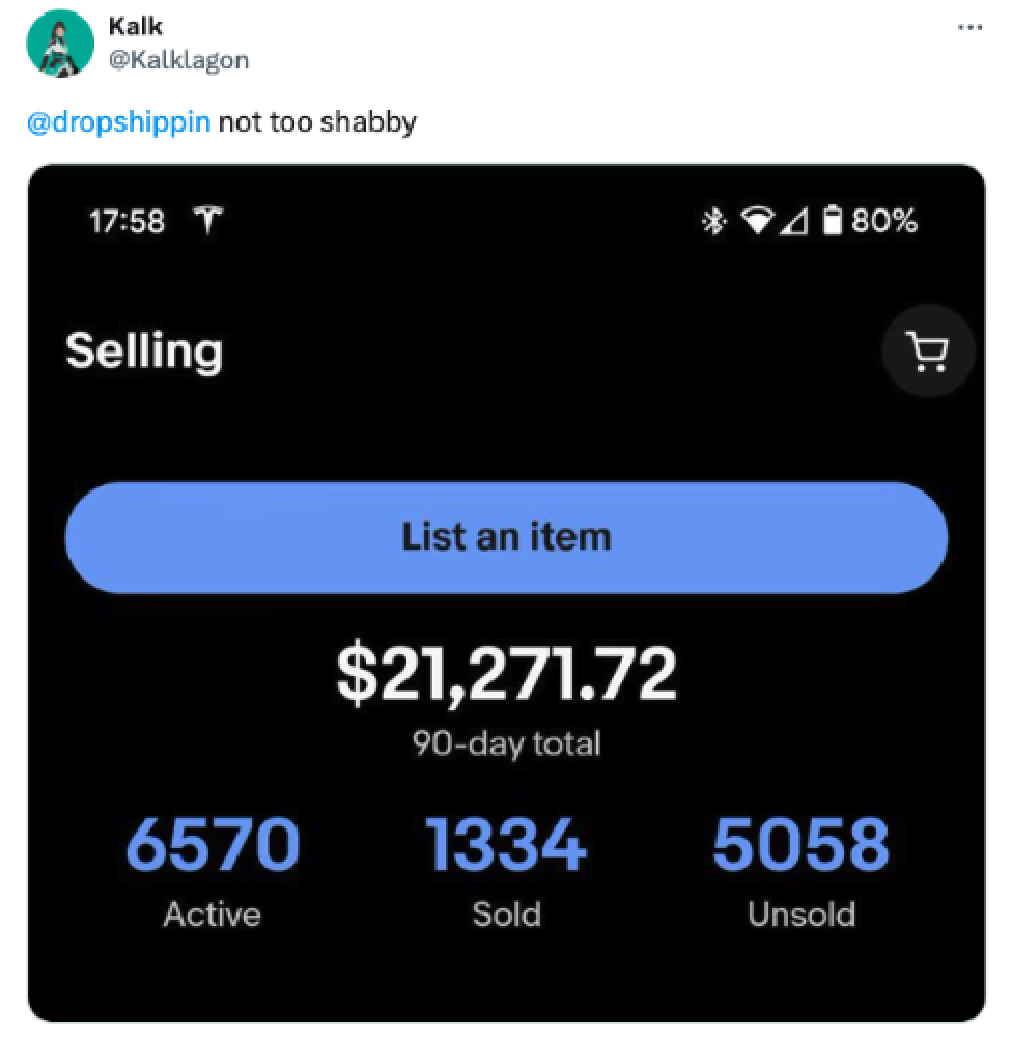Open the Active listings breakdown
This screenshot has width=1012, height=1040.
pos(212,913)
